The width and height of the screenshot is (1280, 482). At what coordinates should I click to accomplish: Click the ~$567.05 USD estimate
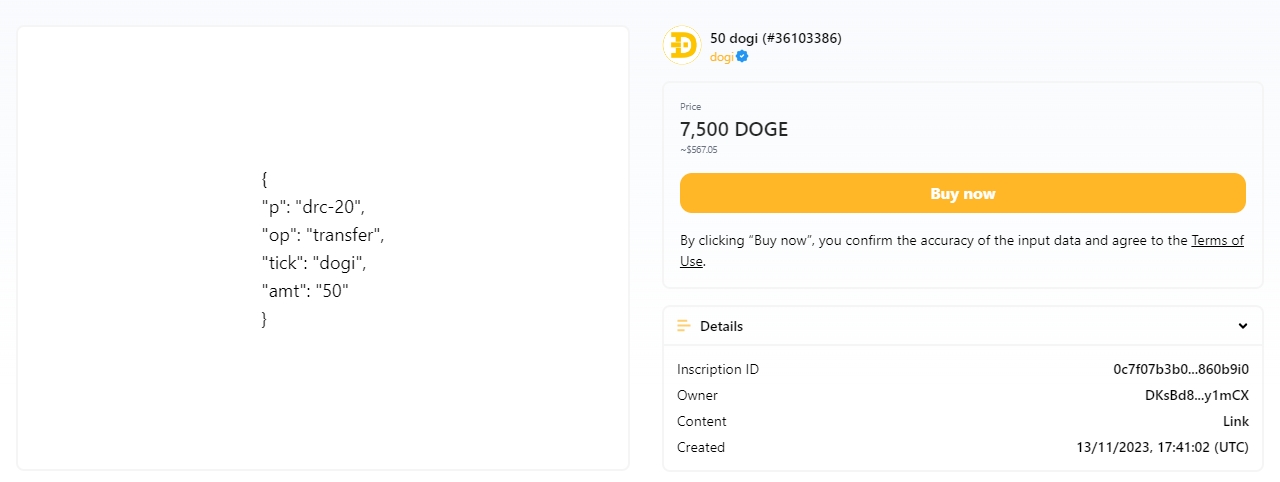(698, 150)
